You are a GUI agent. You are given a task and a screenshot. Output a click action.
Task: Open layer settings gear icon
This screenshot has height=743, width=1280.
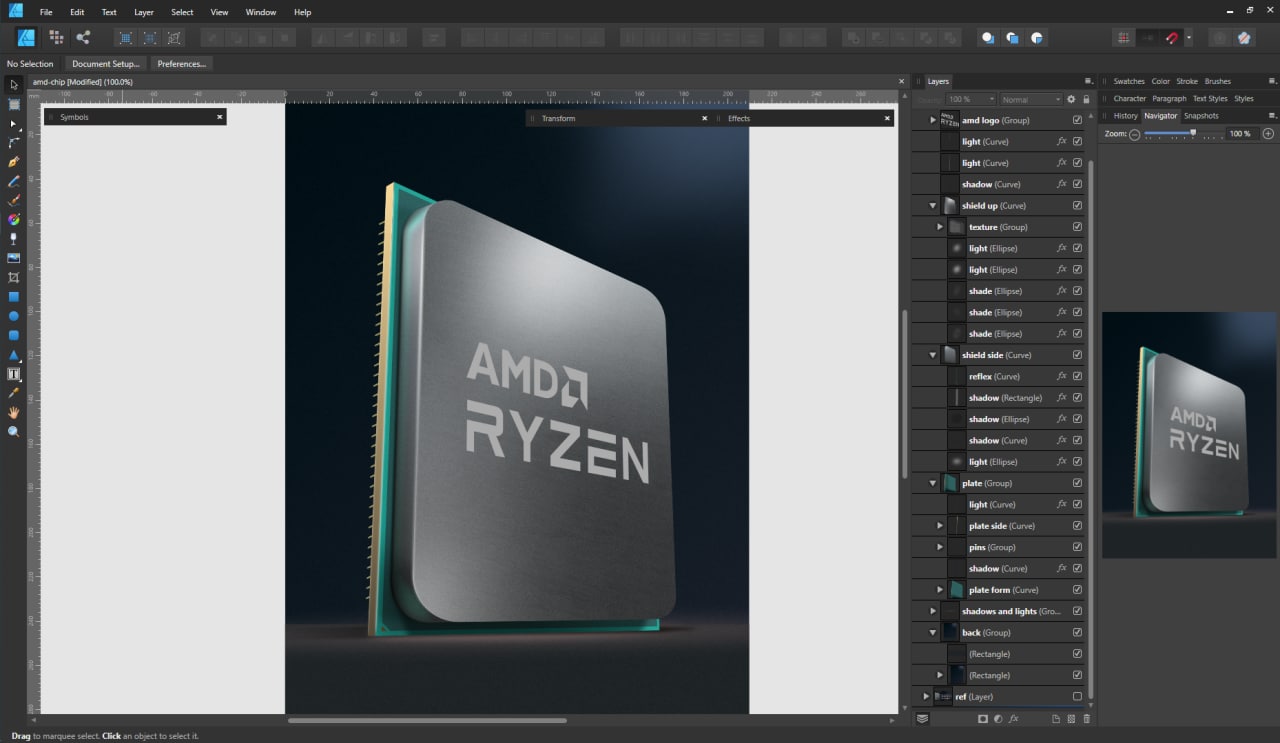[1071, 100]
